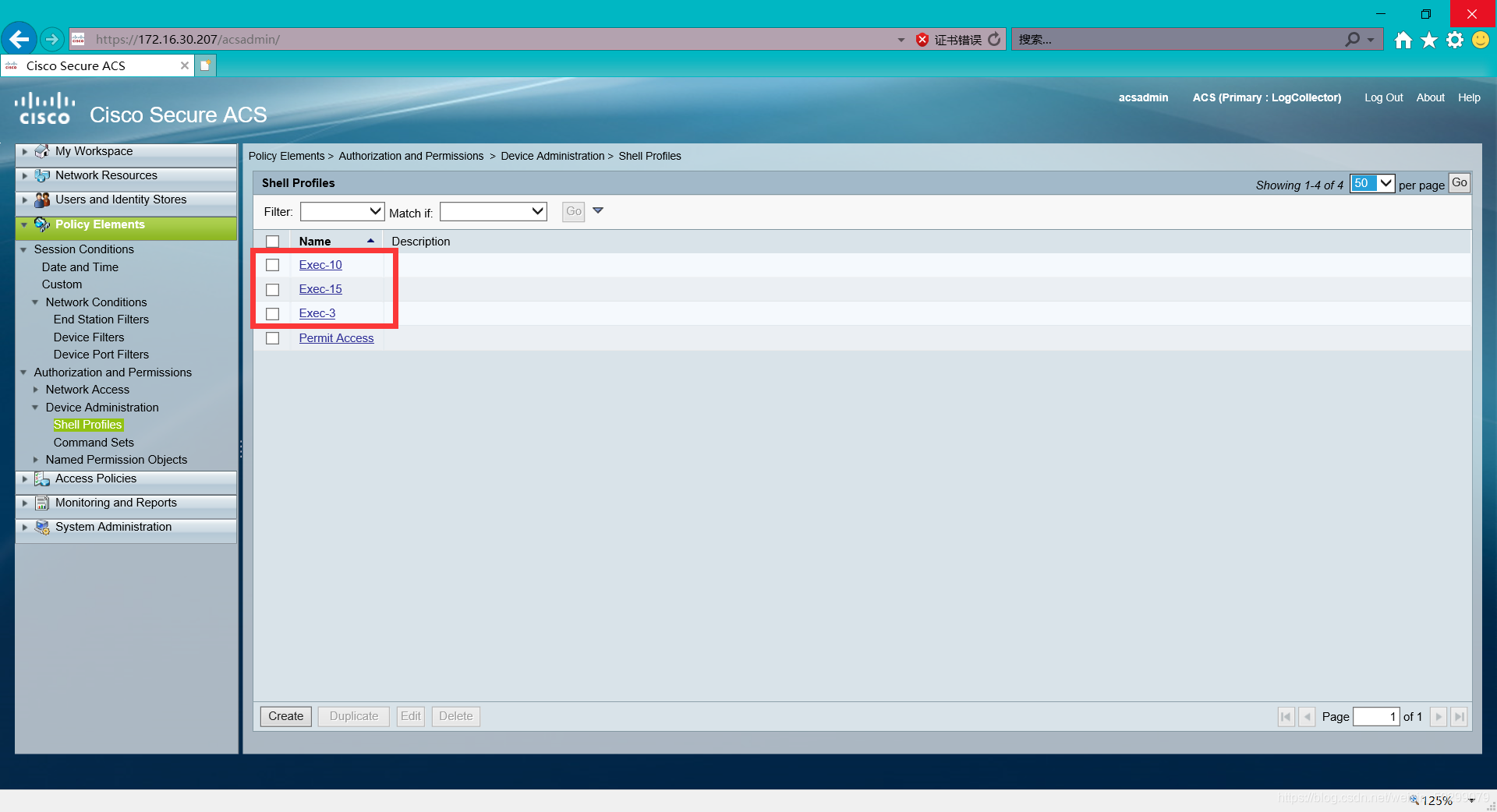
Task: Expand the My Workspace section
Action: pyautogui.click(x=25, y=151)
